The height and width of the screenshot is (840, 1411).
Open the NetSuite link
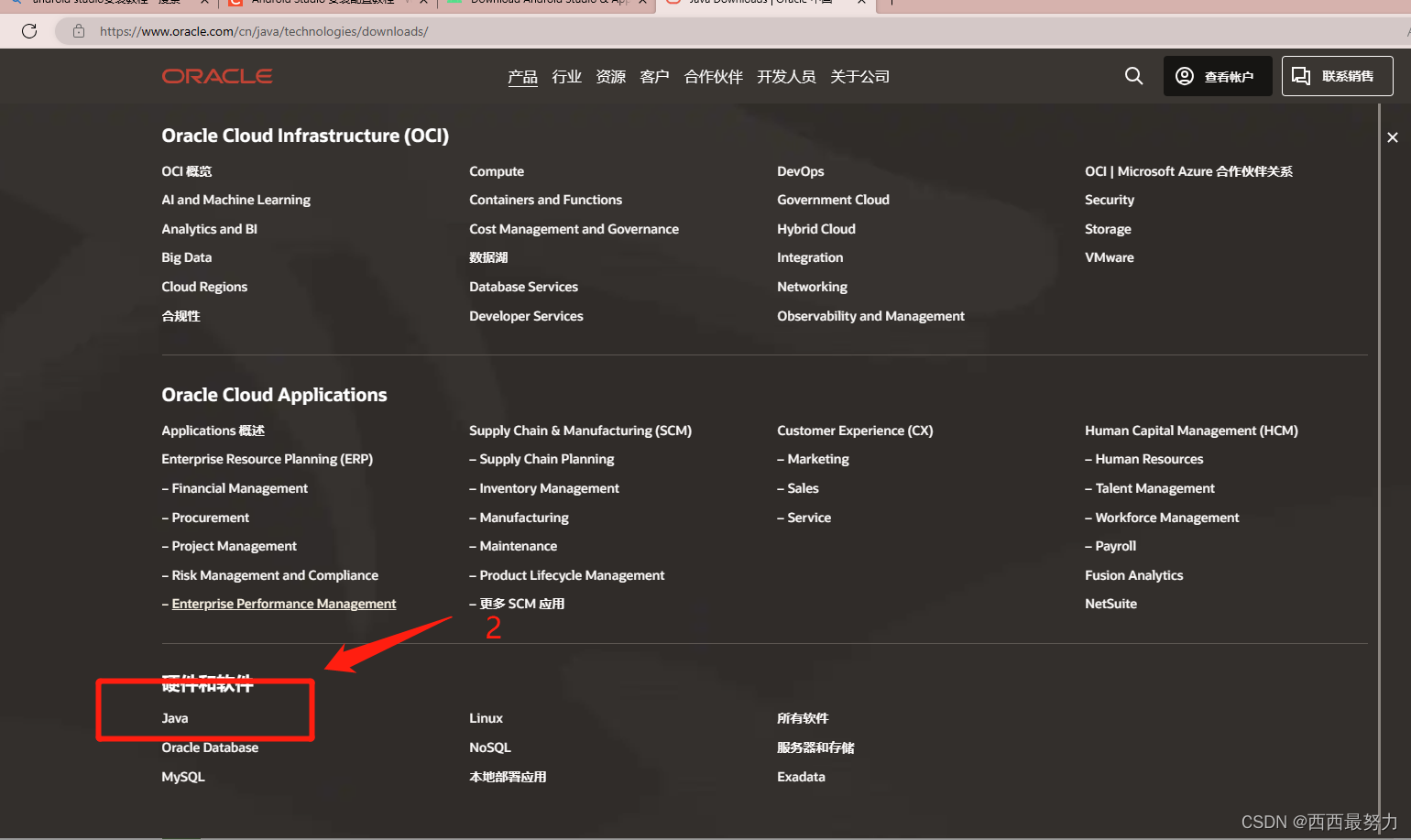(1110, 604)
